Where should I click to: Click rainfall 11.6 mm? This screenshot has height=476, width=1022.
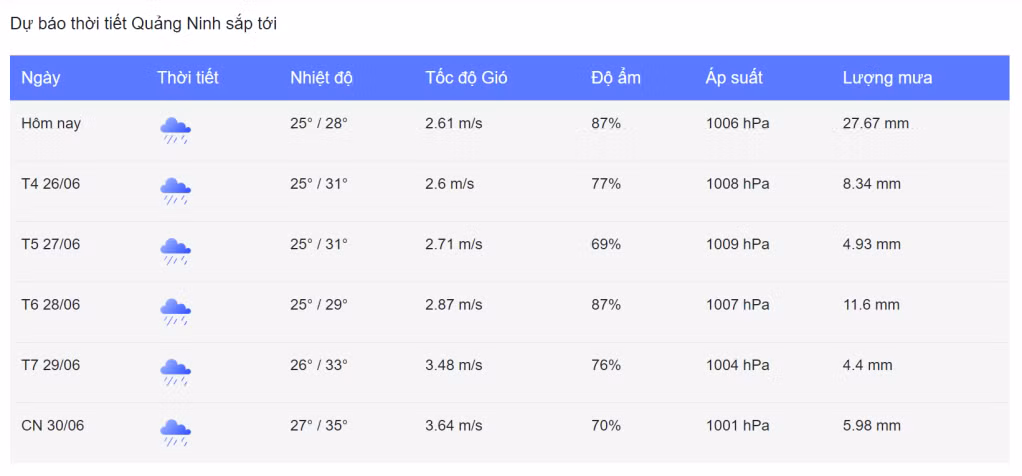(x=871, y=305)
